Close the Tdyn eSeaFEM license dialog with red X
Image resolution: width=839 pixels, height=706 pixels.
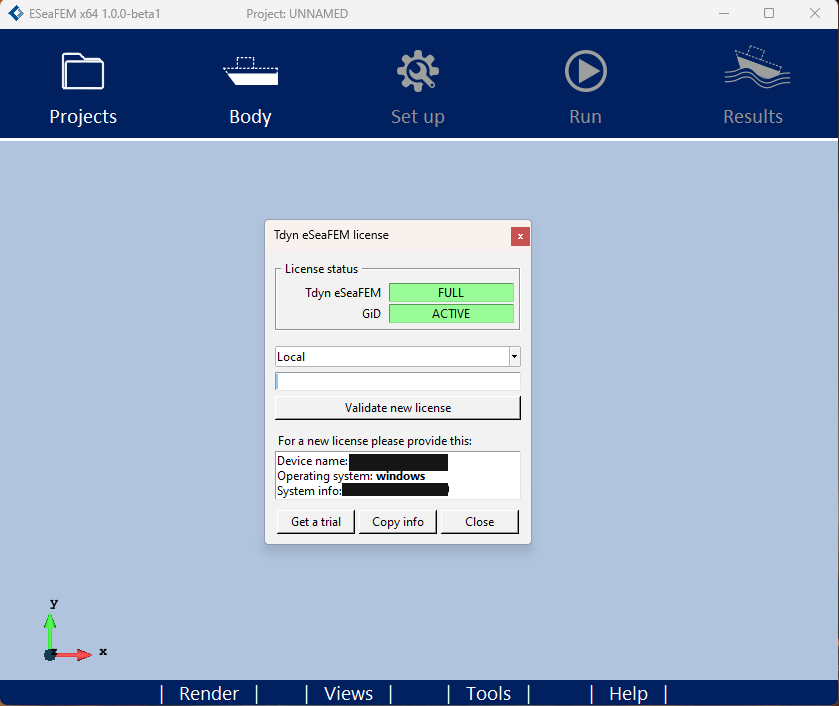tap(520, 236)
